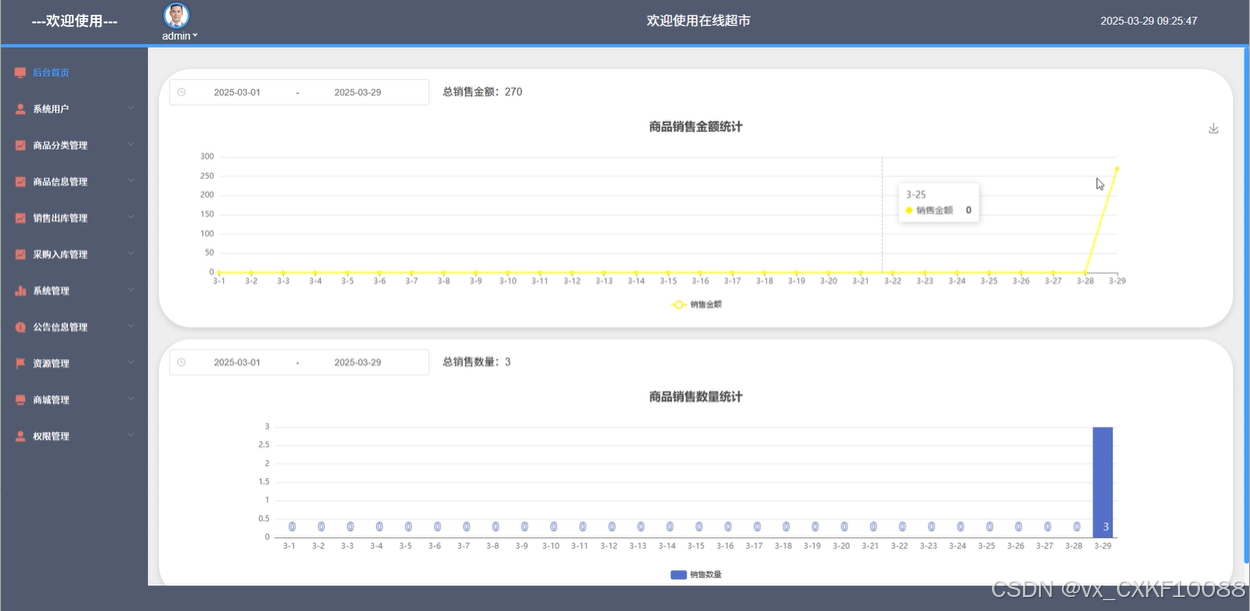Expand the 商品信息管理 submenu arrow

point(131,181)
